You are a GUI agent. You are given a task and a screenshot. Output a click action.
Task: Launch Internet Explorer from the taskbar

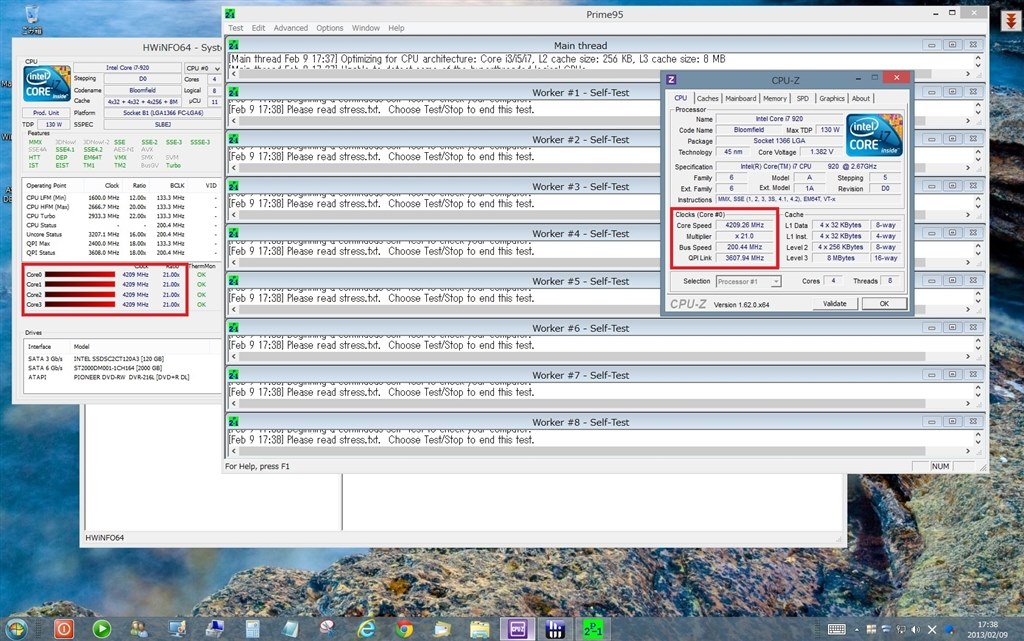tap(366, 628)
